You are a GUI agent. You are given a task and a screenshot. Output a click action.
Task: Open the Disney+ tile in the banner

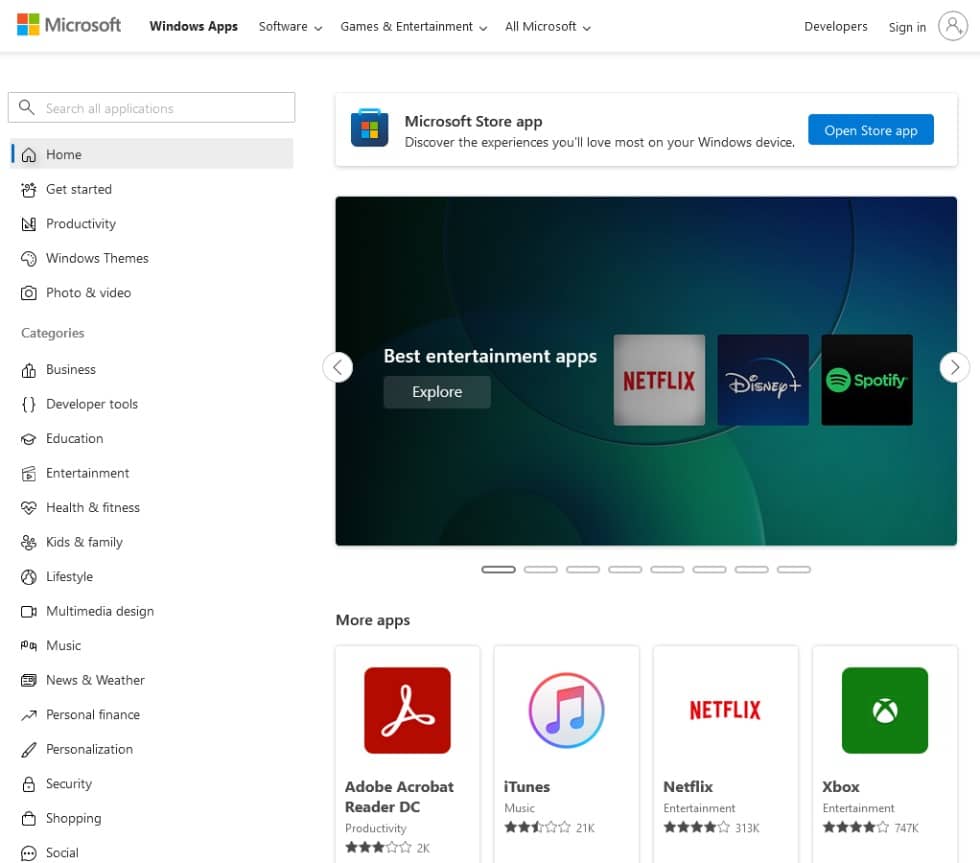click(x=763, y=380)
